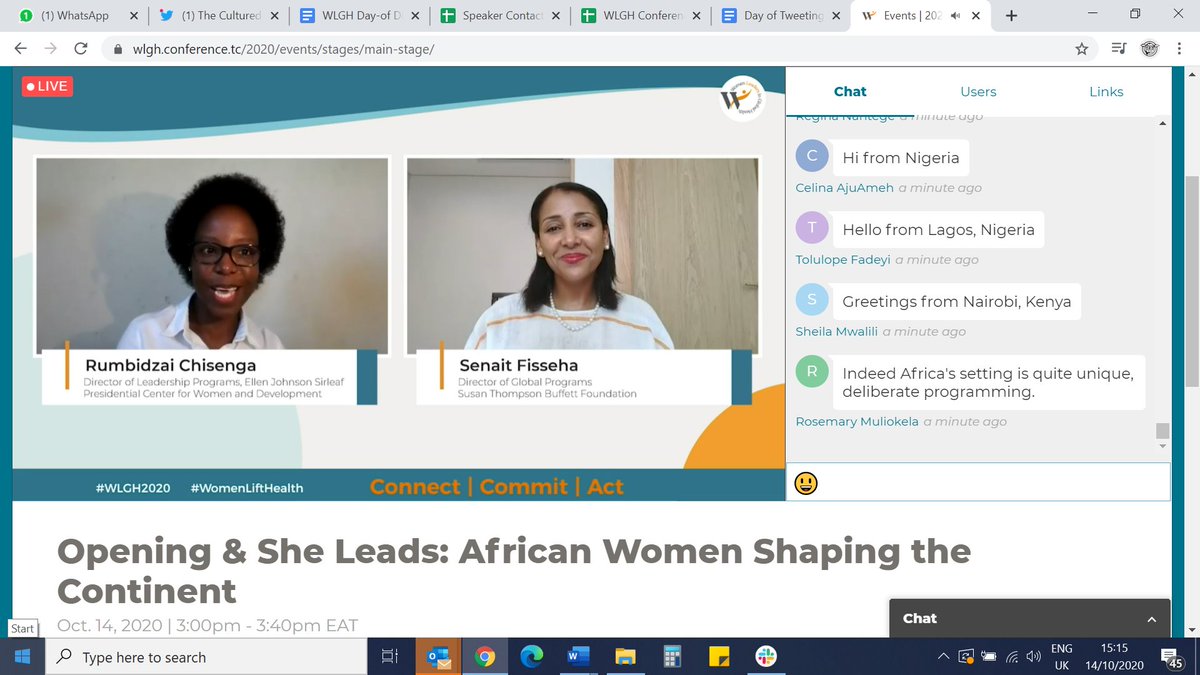Click the #WomenLiftHealth hashtag

[x=246, y=488]
